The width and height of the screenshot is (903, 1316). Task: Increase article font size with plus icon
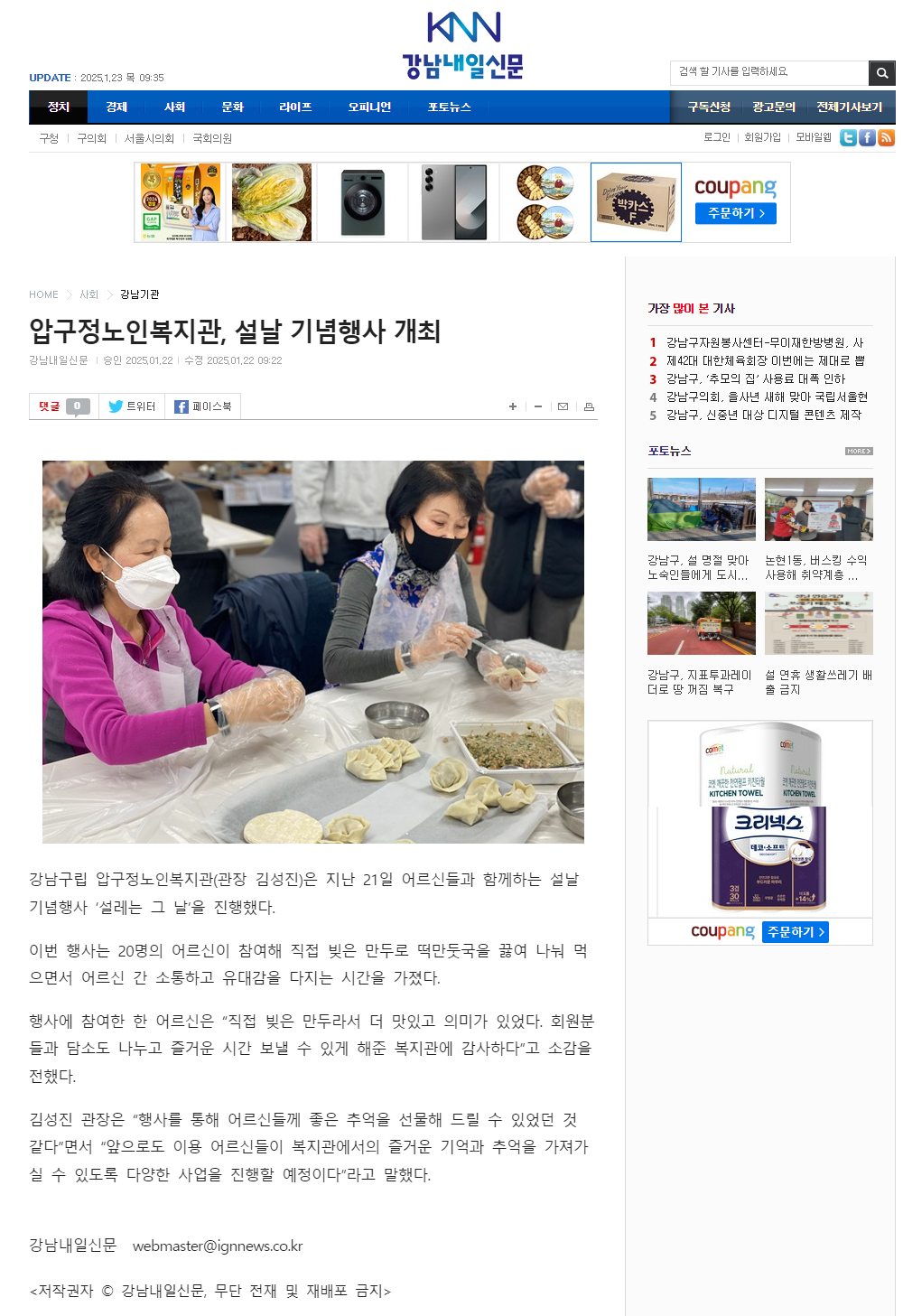(x=513, y=407)
